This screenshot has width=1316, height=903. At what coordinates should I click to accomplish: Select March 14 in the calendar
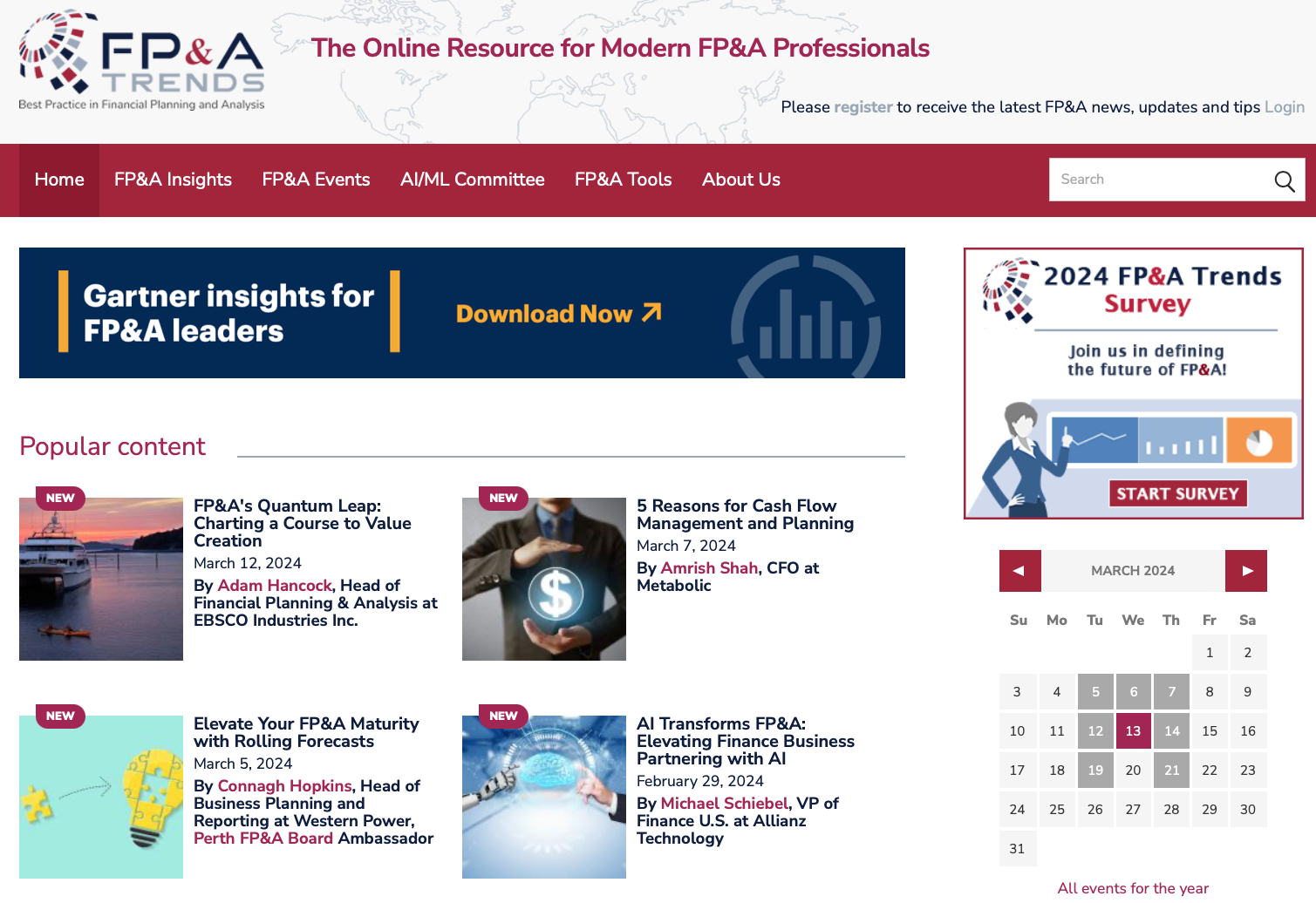point(1171,731)
